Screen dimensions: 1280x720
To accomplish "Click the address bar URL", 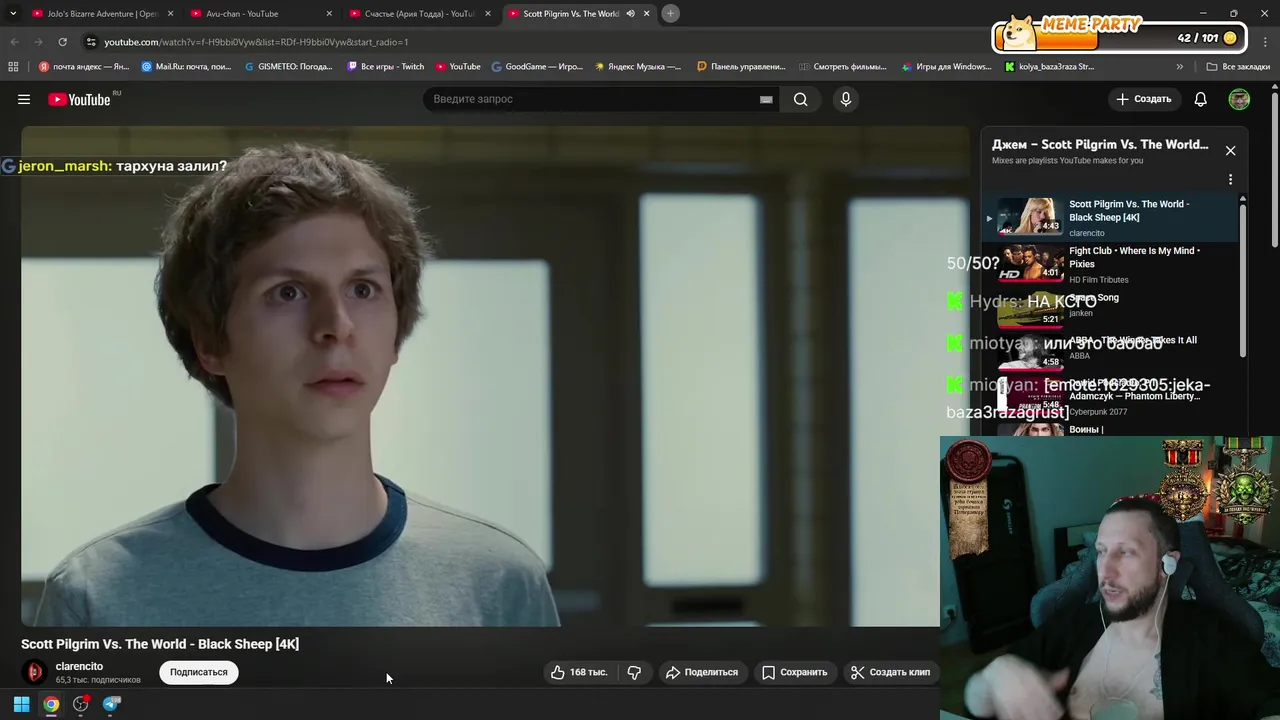I will click(256, 42).
